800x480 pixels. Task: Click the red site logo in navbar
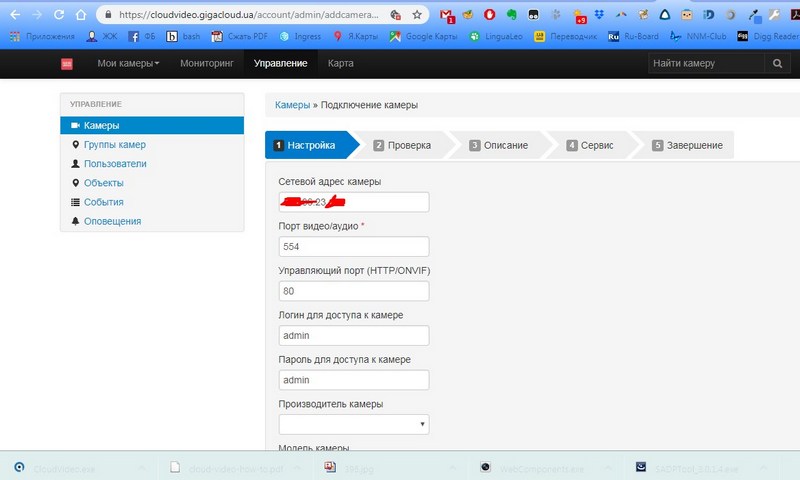pos(67,64)
